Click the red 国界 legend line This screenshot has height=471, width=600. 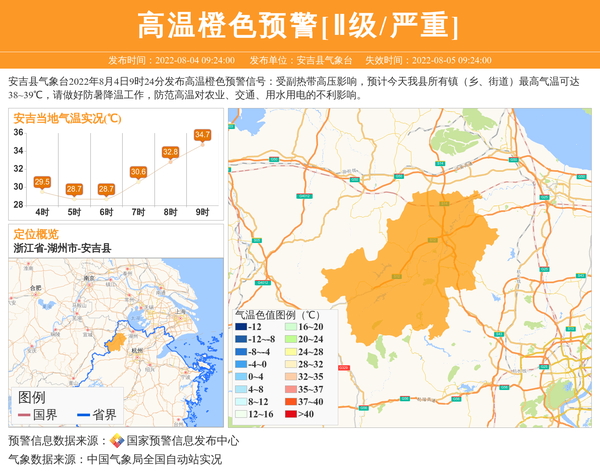(x=22, y=415)
